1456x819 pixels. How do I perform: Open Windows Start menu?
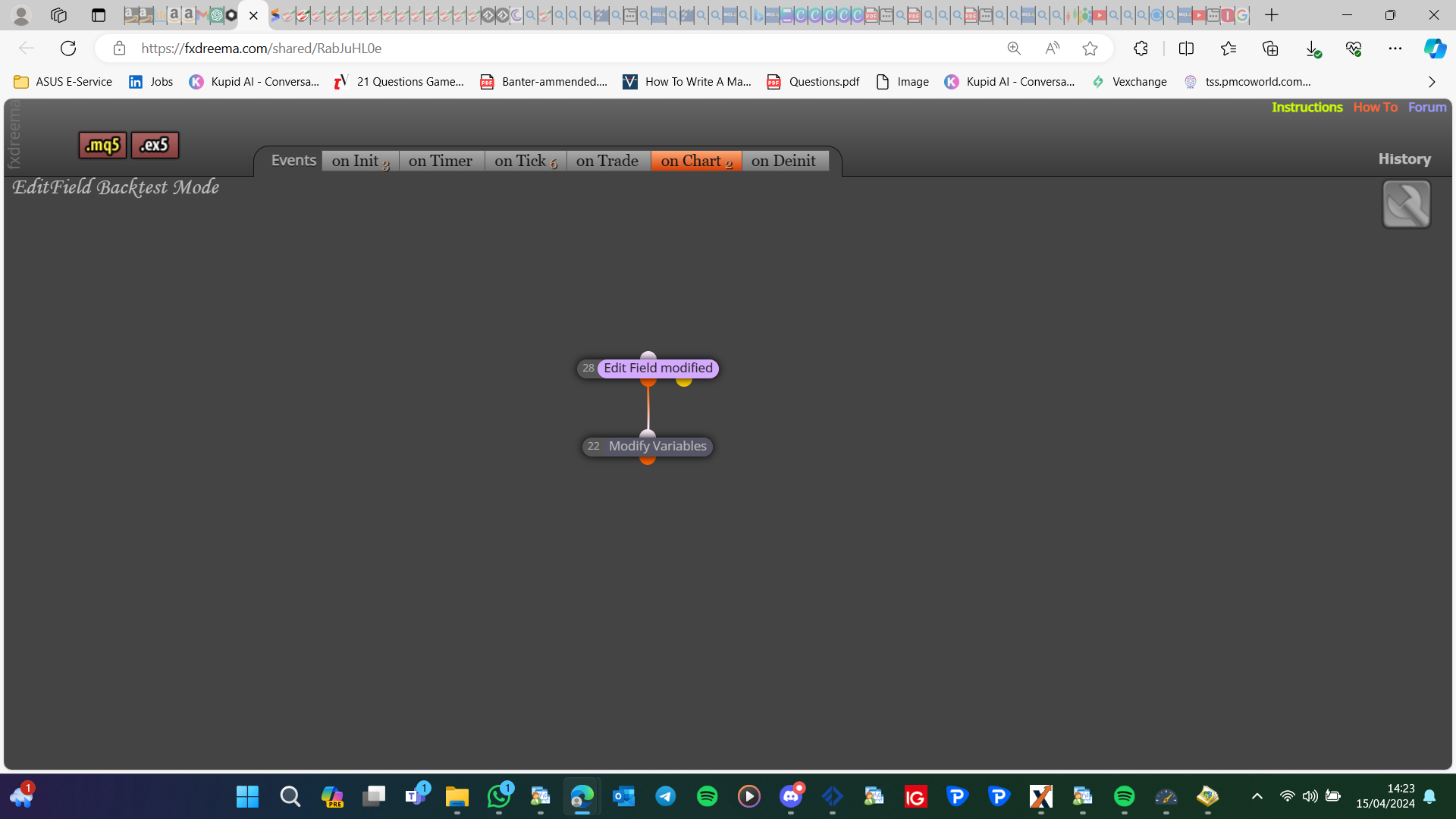(x=247, y=796)
